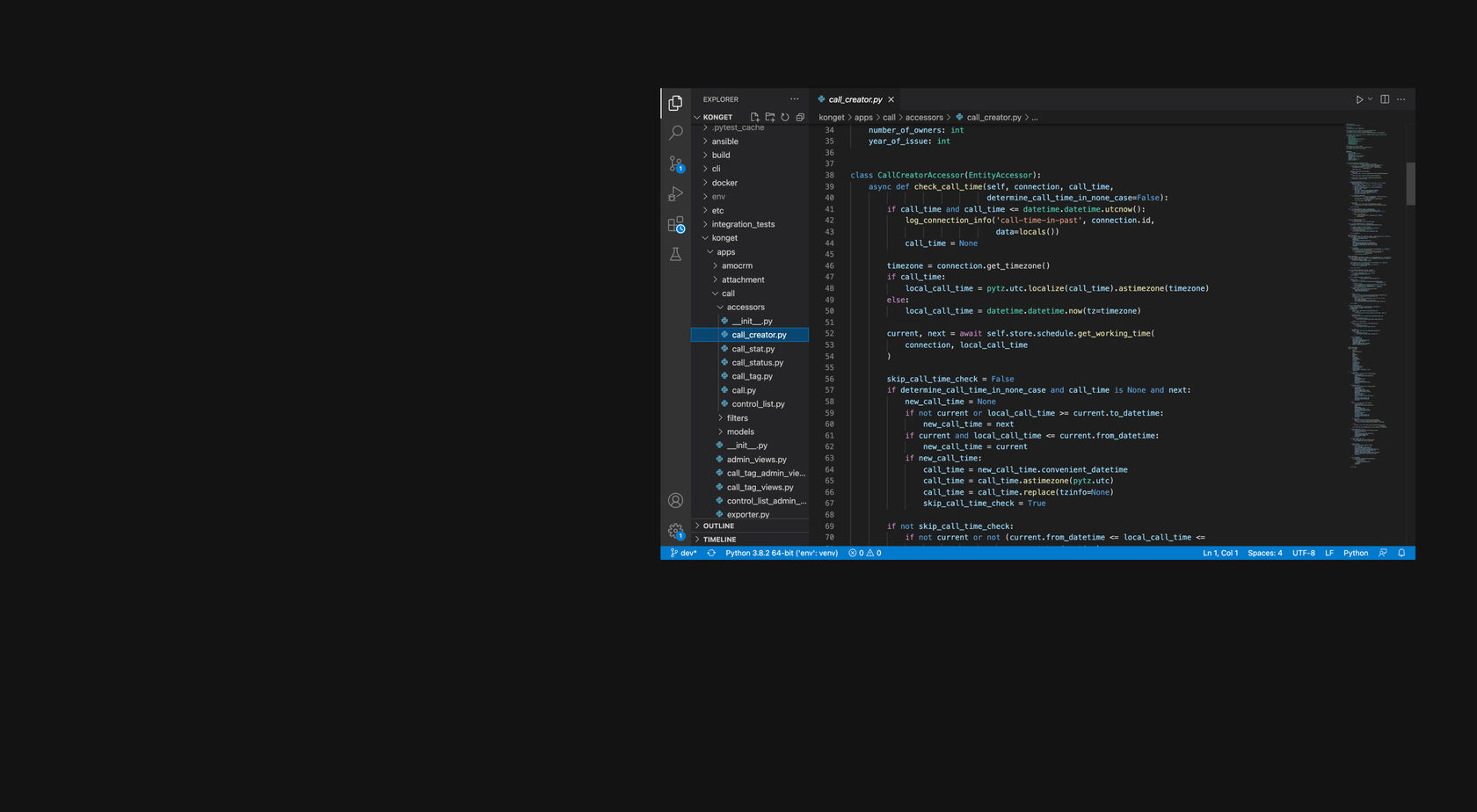This screenshot has width=1477, height=812.
Task: Select the Python 3.8.2 interpreter status item
Action: [x=782, y=554]
